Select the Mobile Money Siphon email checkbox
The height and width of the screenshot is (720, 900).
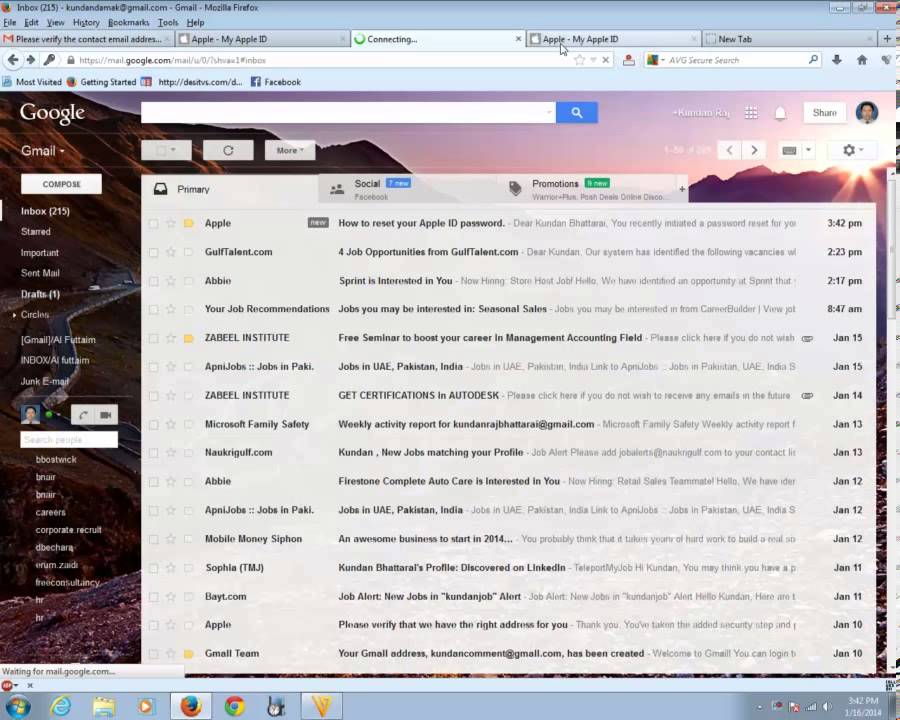[153, 539]
